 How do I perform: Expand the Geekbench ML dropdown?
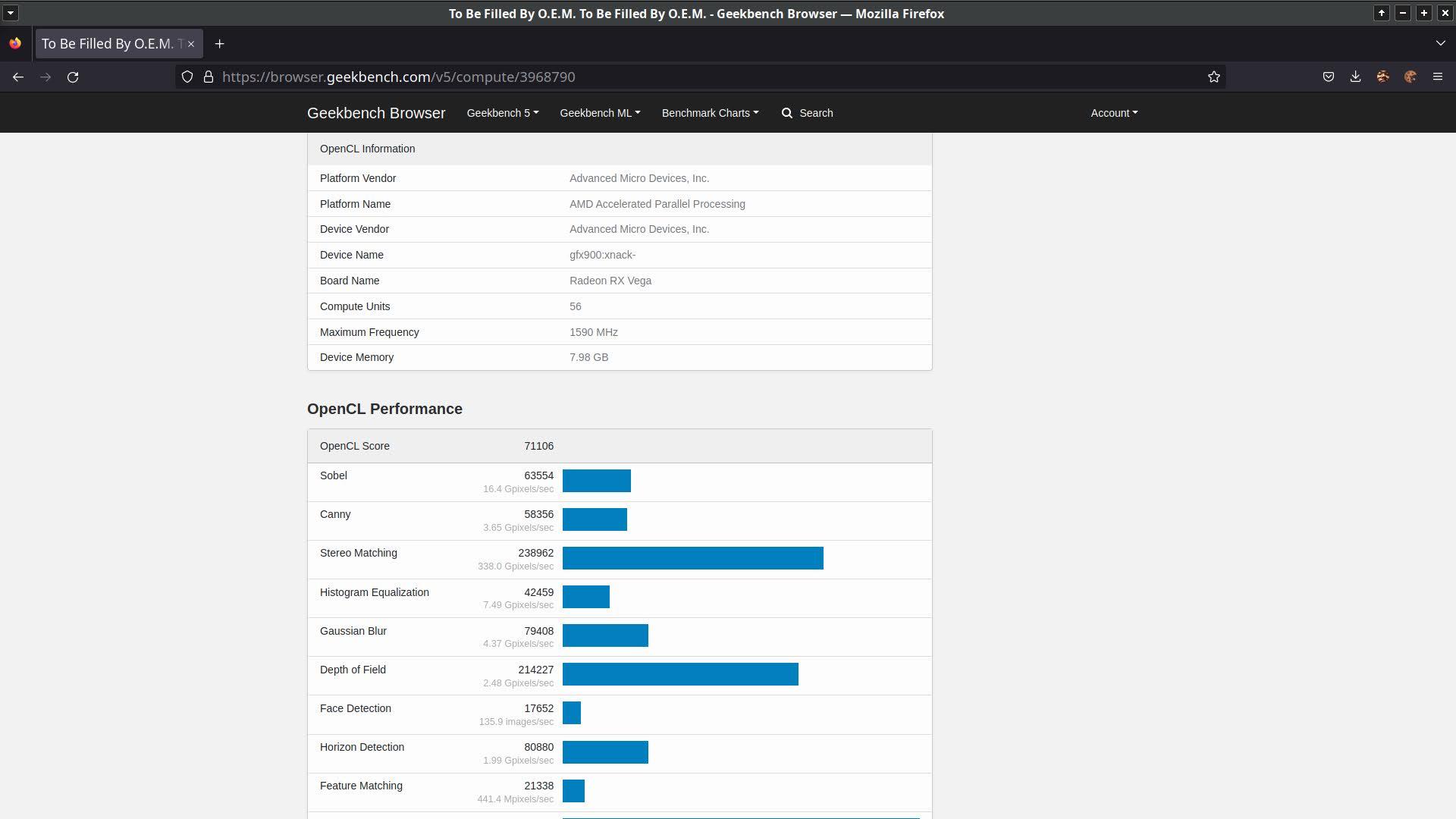(600, 113)
